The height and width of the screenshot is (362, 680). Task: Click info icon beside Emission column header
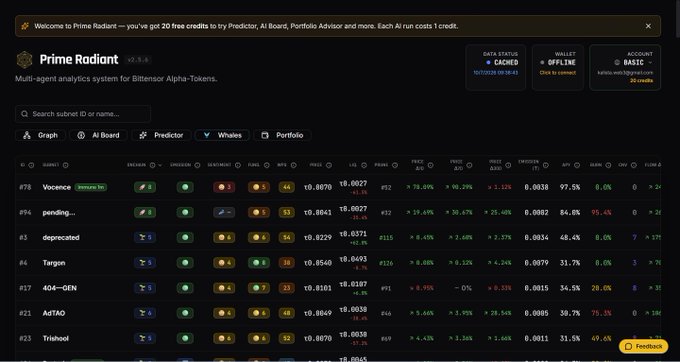coord(197,165)
